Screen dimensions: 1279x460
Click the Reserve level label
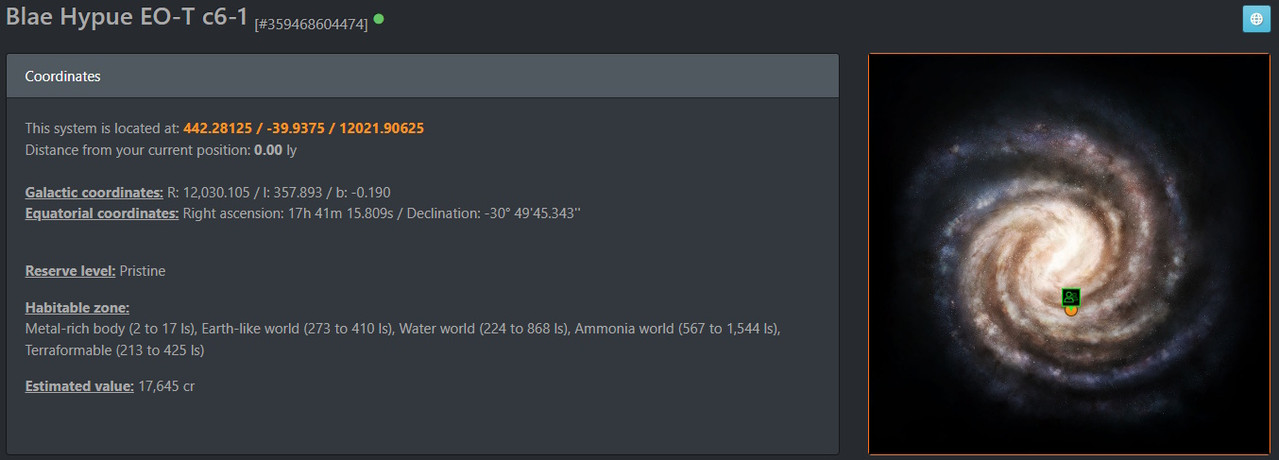point(70,271)
